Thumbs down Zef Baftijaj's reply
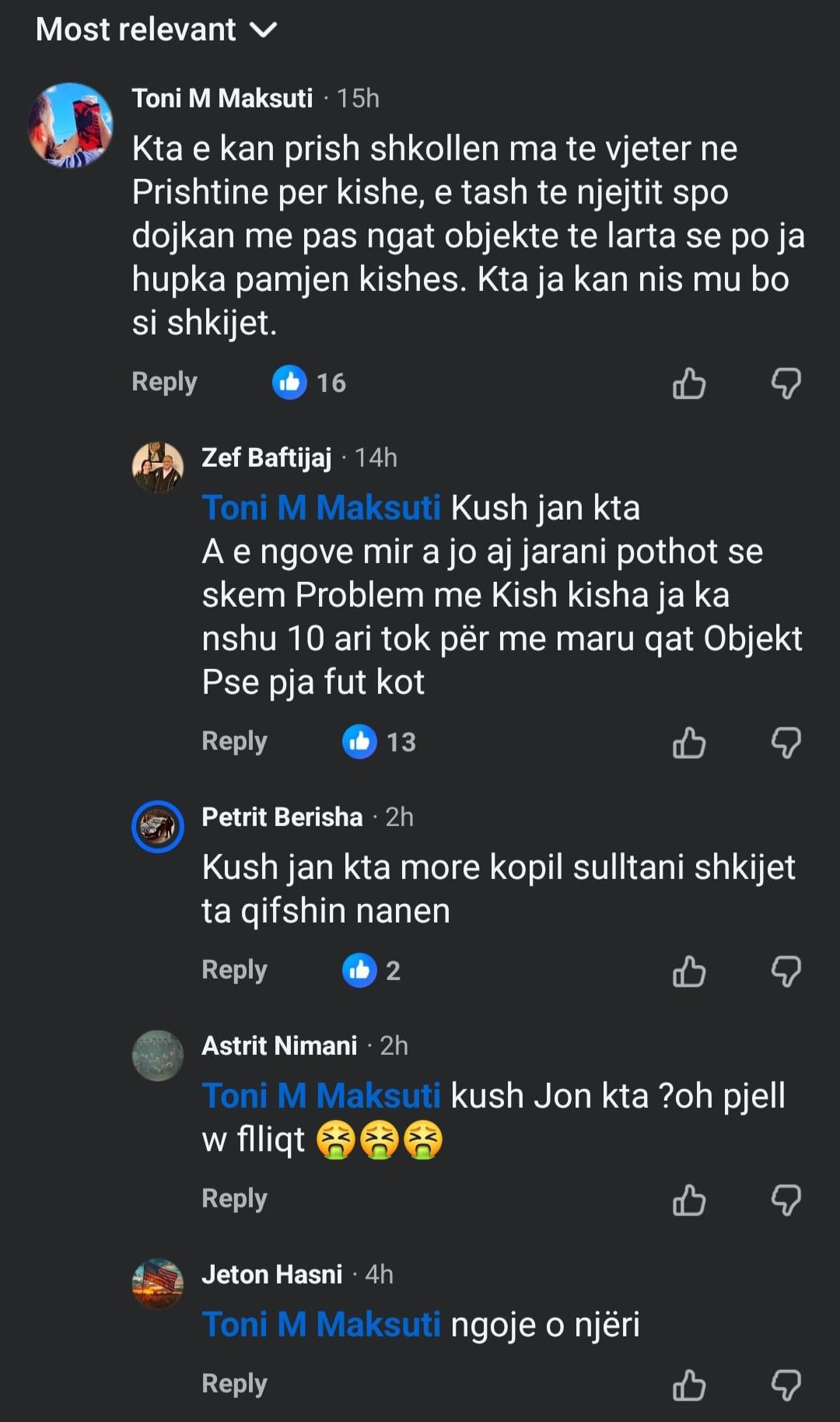 (786, 743)
